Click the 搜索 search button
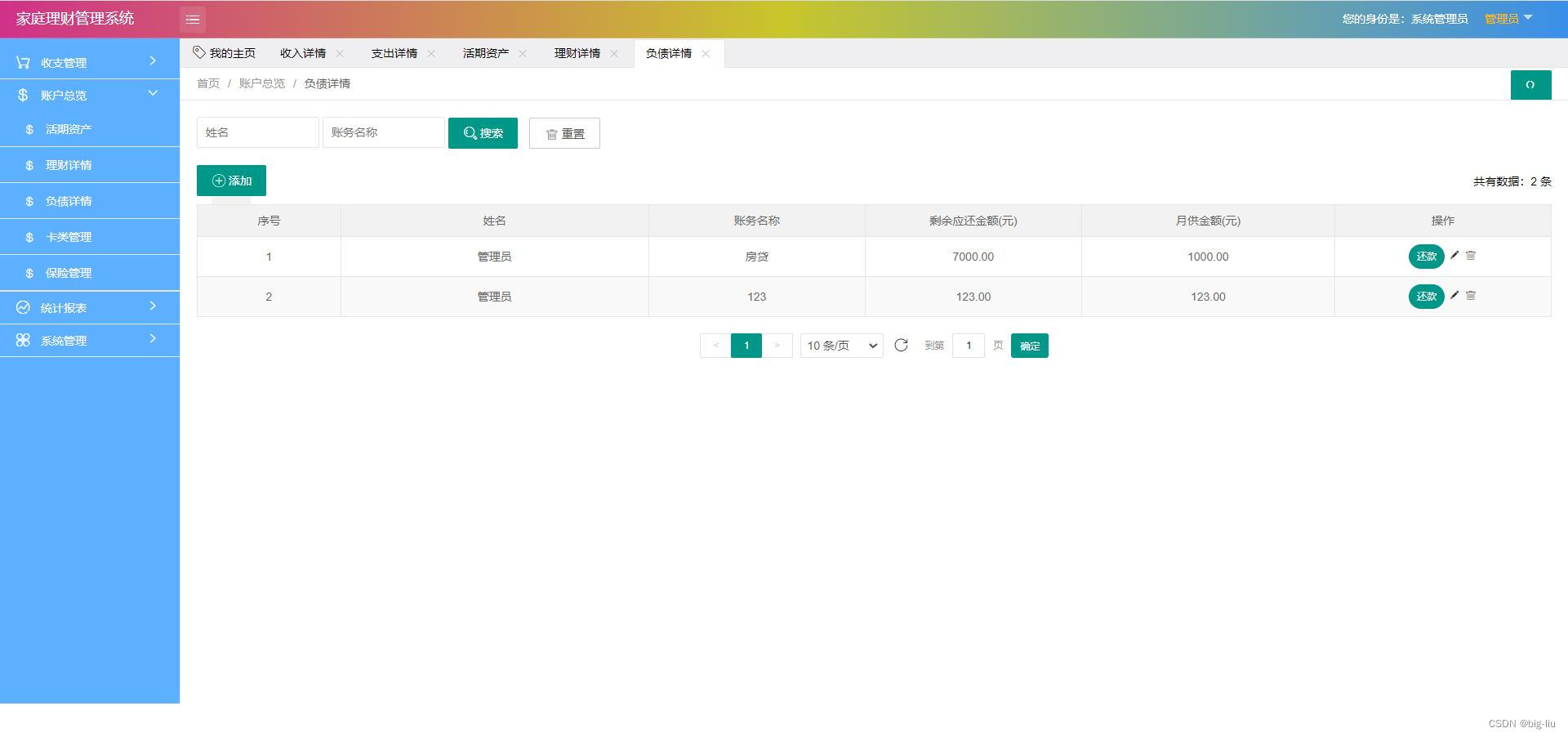This screenshot has height=737, width=1568. click(483, 133)
